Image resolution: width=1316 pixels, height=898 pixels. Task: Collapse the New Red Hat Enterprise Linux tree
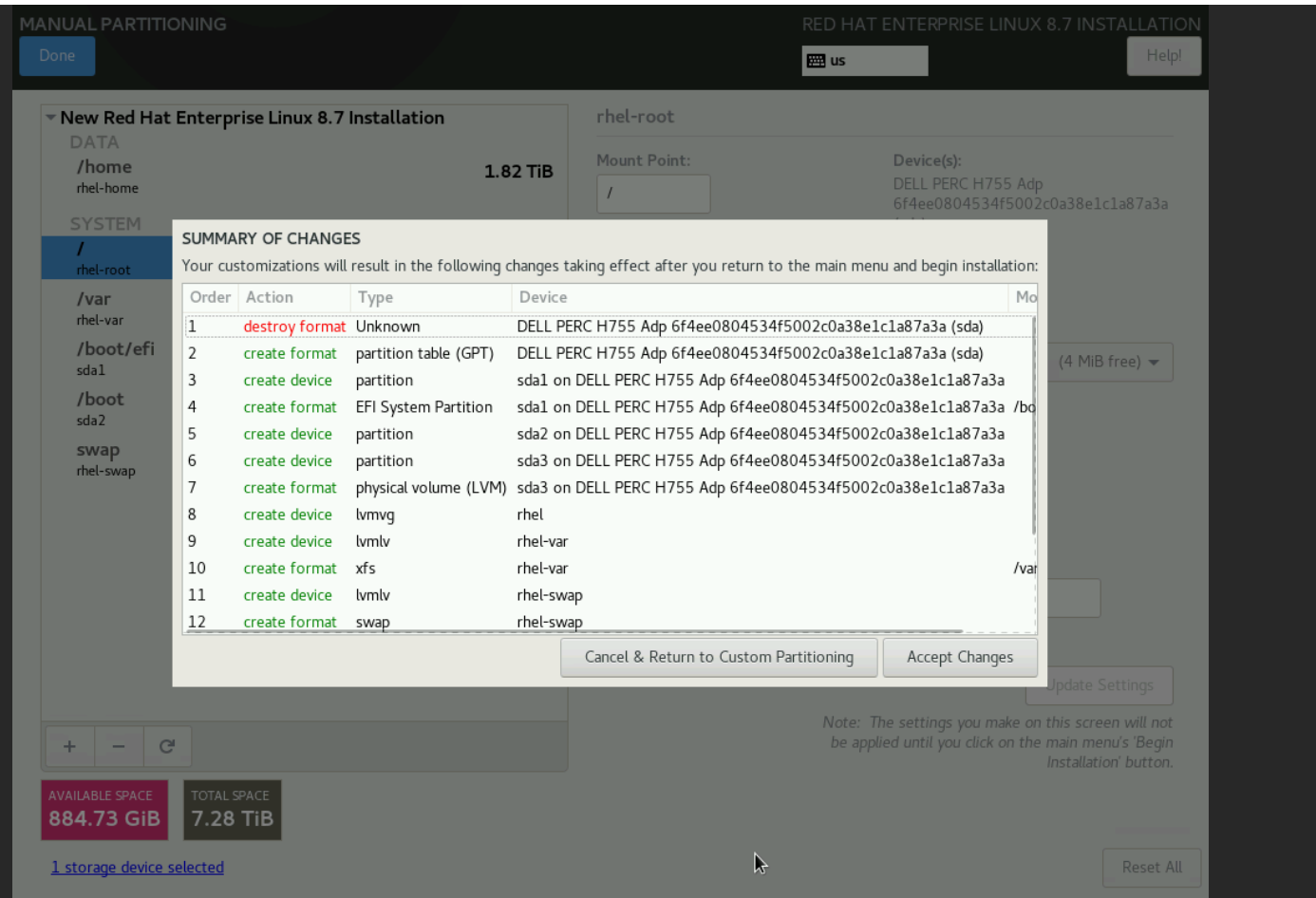(50, 117)
